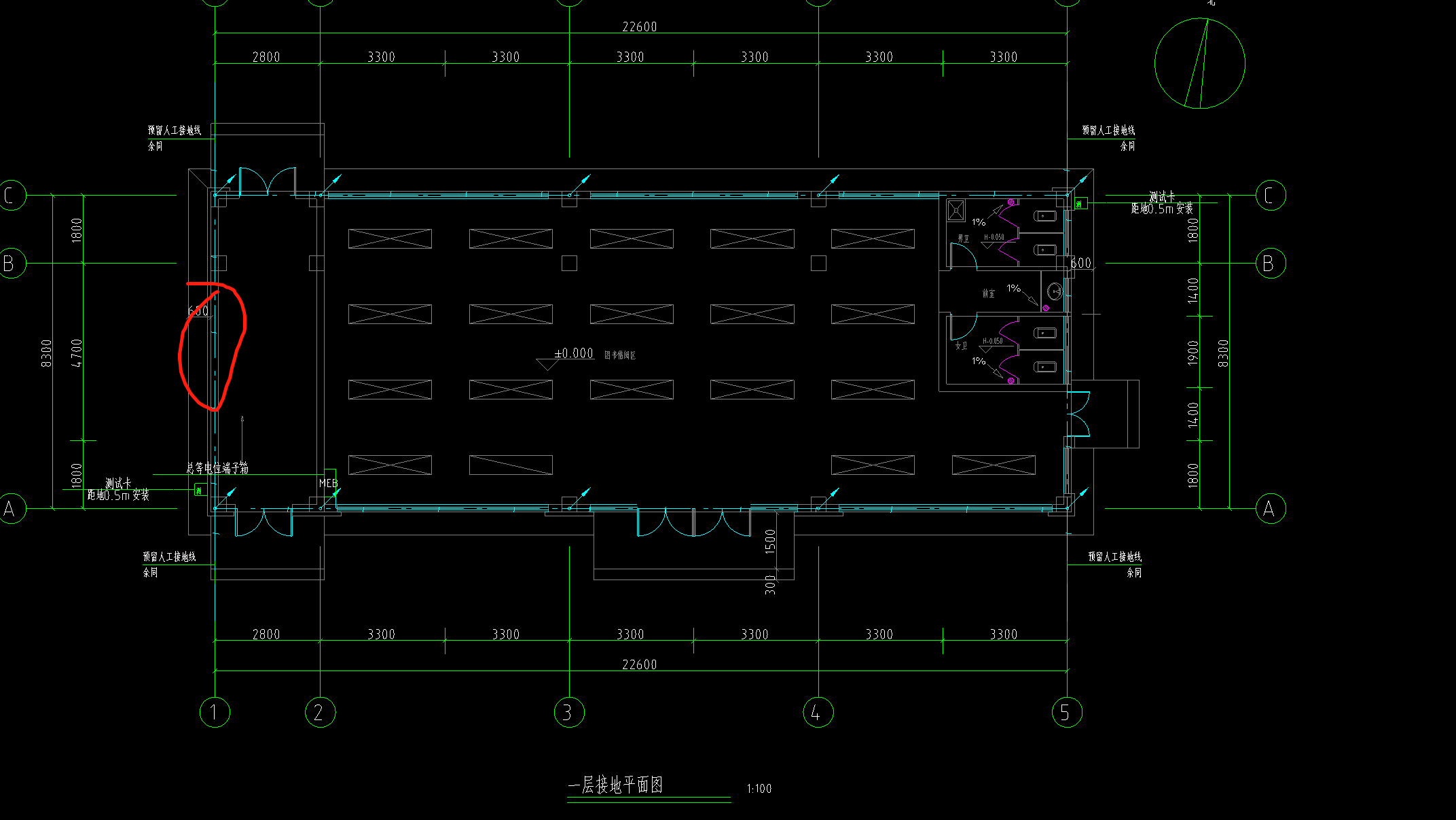Click 测试卡 label near axis A
Screen dimensions: 1456x820
tap(117, 483)
